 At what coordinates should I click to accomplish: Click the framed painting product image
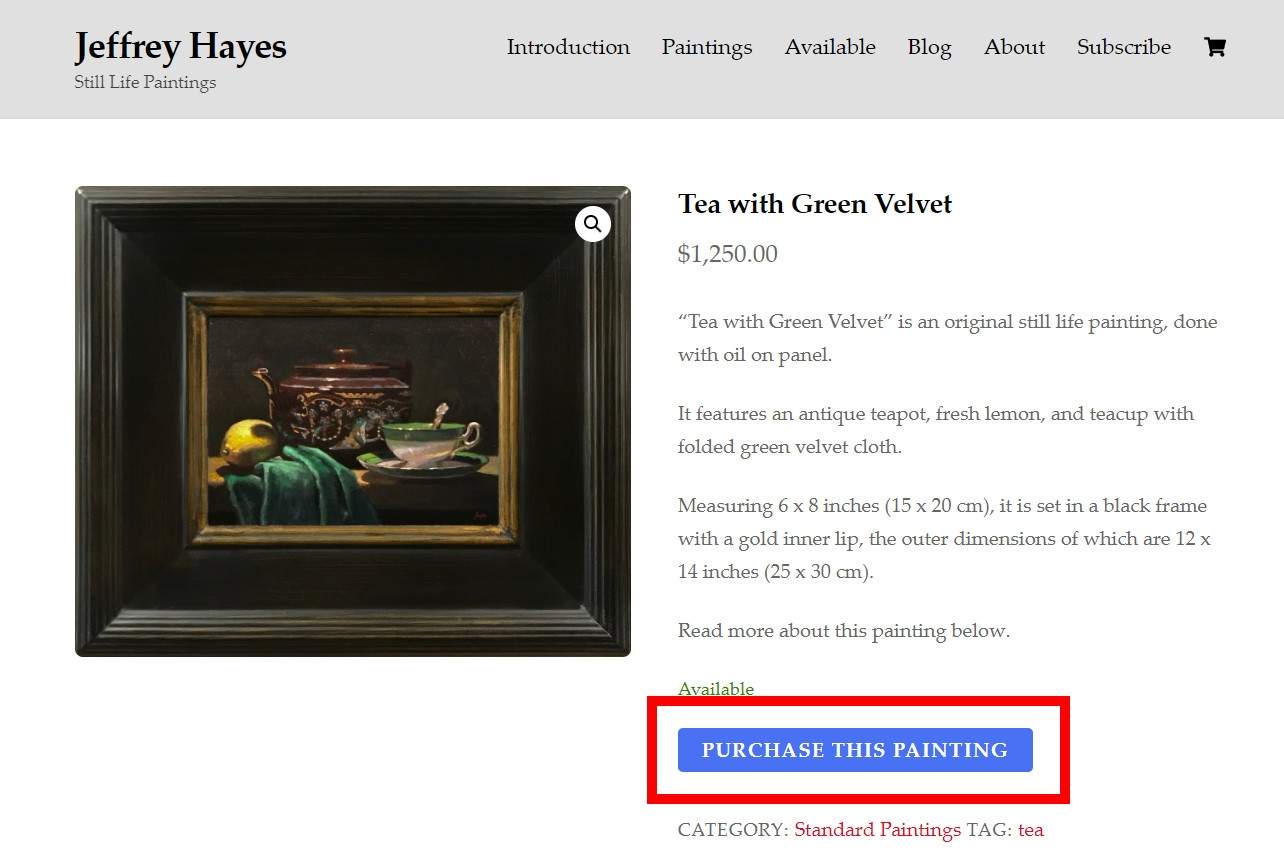coord(353,421)
